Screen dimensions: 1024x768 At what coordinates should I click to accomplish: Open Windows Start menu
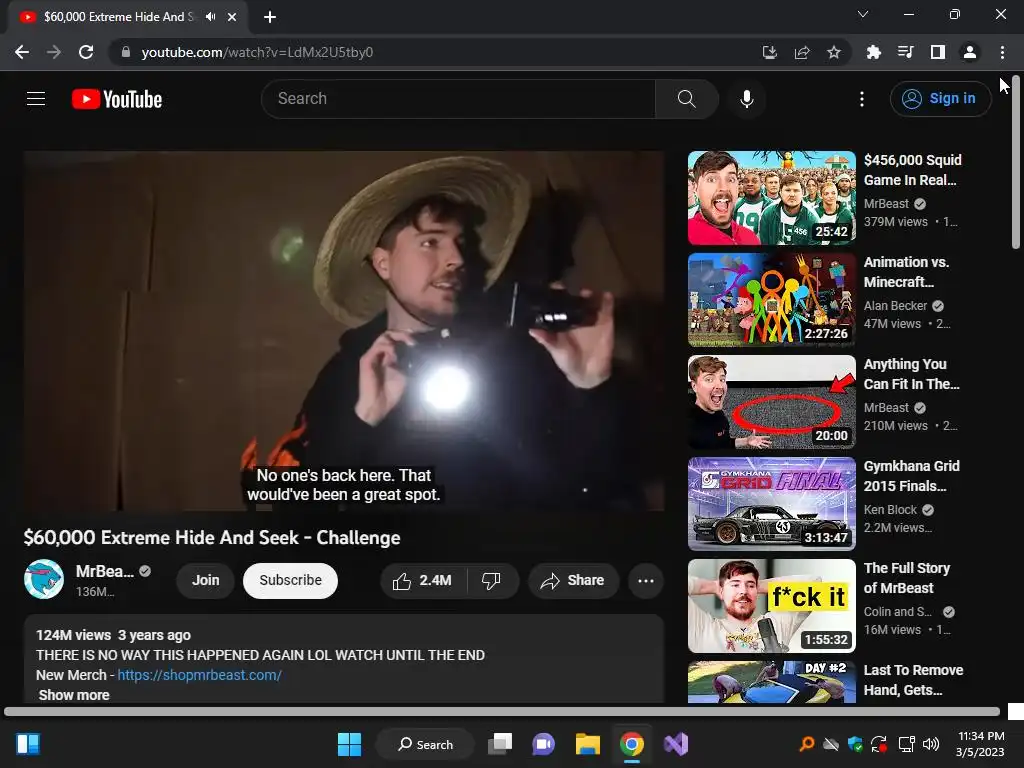click(349, 744)
